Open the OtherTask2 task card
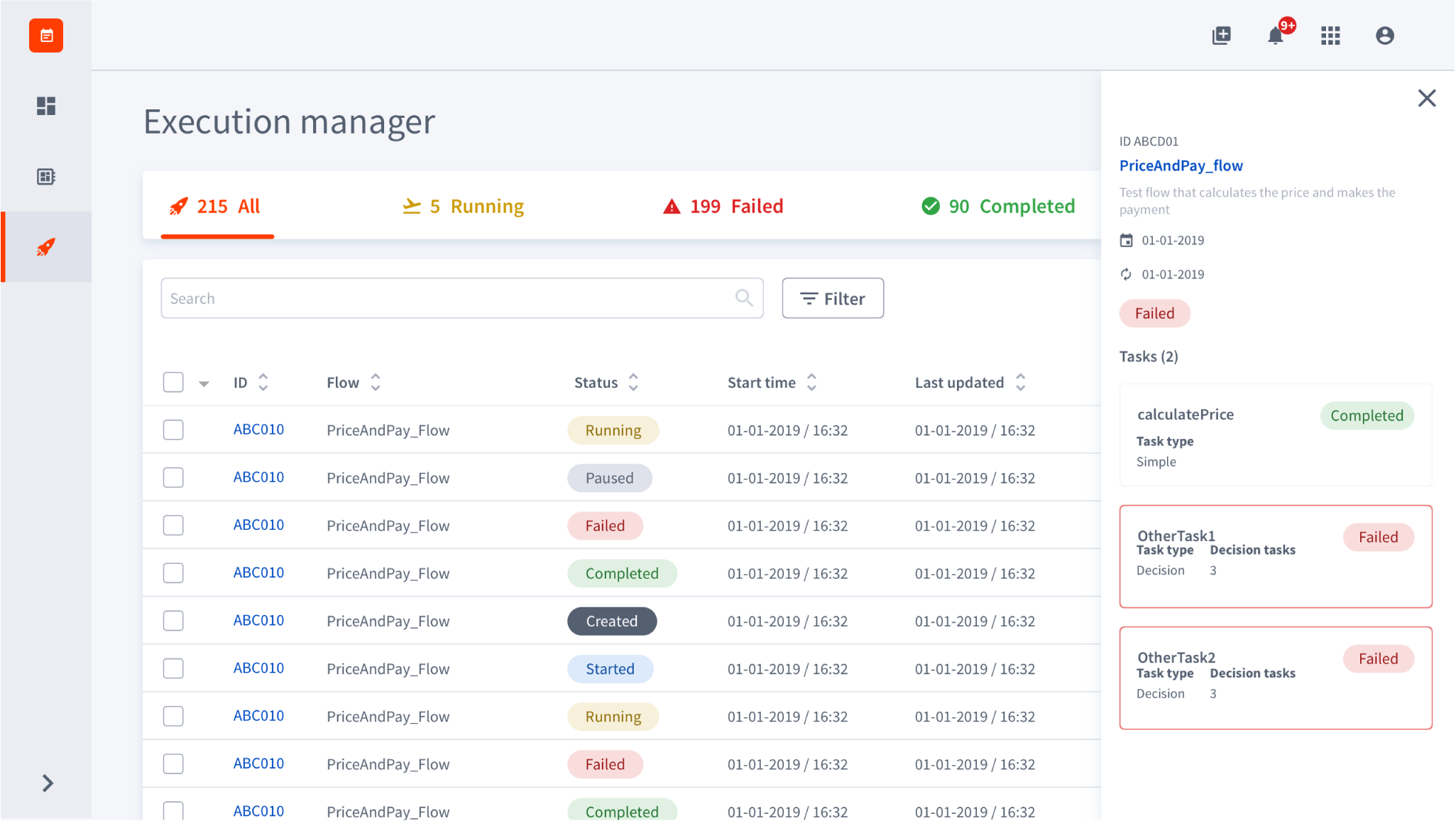The width and height of the screenshot is (1456, 821). click(1276, 678)
